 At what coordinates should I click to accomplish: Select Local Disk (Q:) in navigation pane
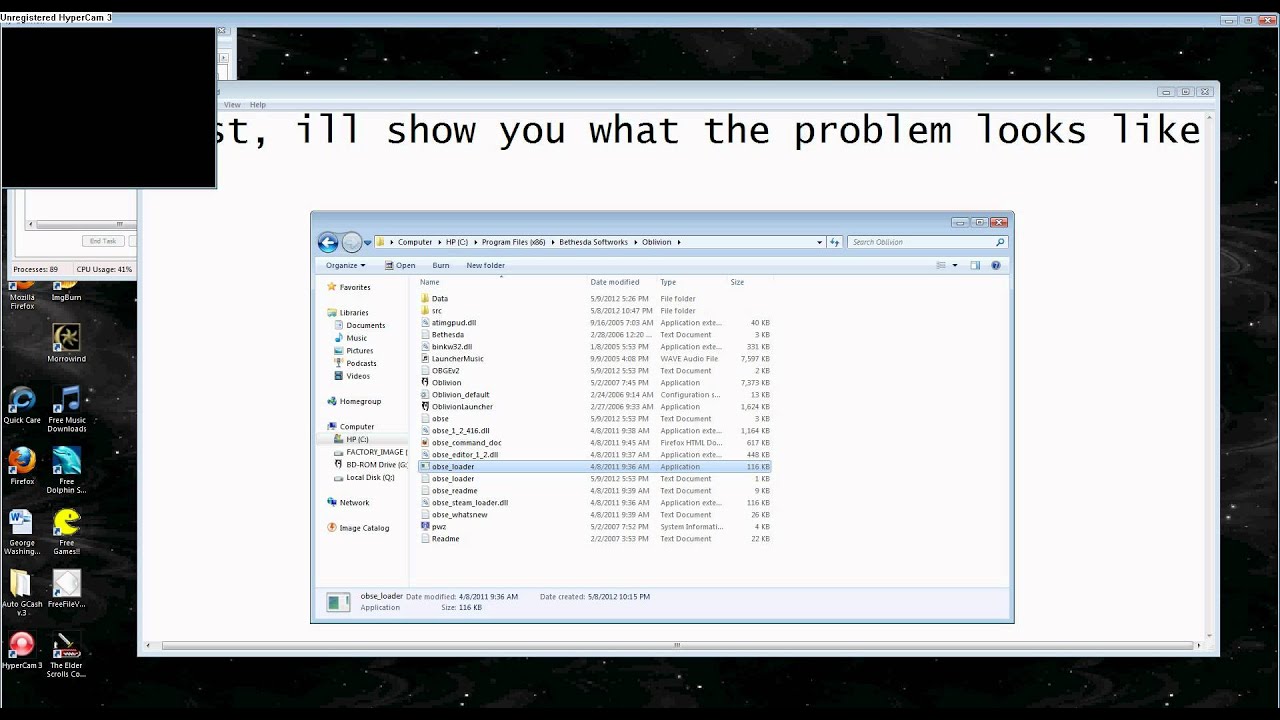pyautogui.click(x=370, y=477)
